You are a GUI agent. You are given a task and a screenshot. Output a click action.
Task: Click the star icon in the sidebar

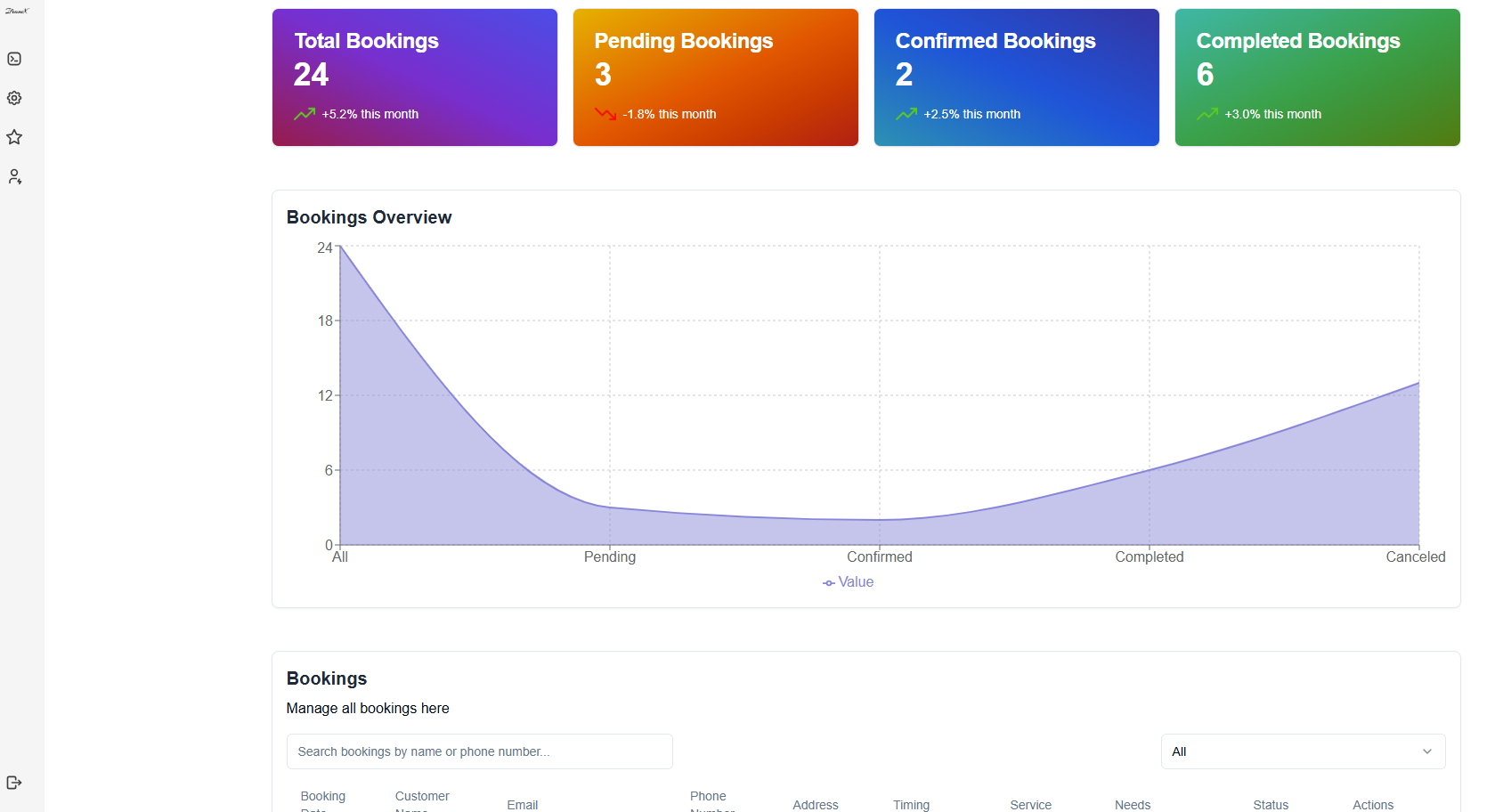[14, 137]
